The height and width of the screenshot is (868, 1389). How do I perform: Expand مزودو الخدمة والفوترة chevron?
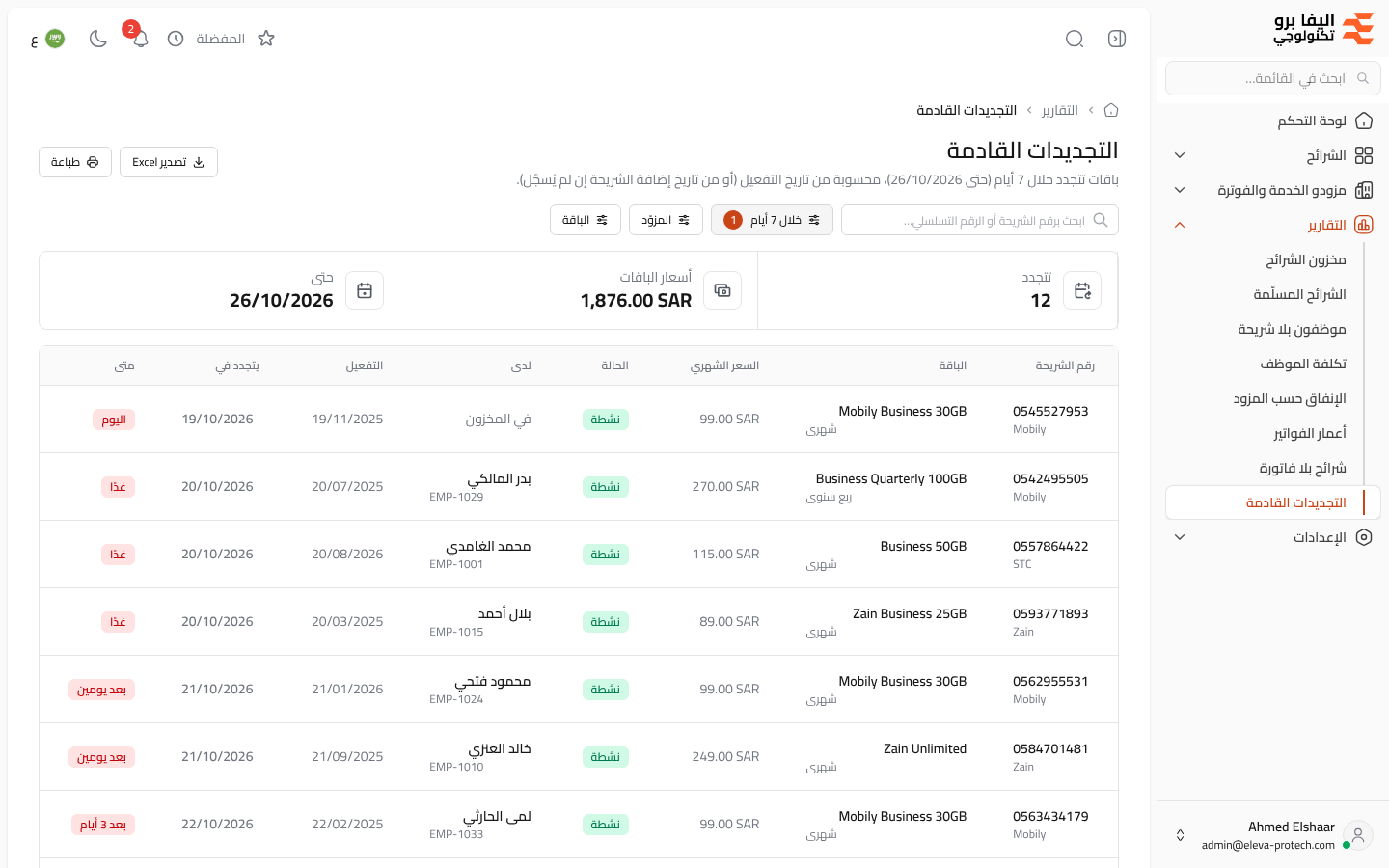click(1180, 190)
